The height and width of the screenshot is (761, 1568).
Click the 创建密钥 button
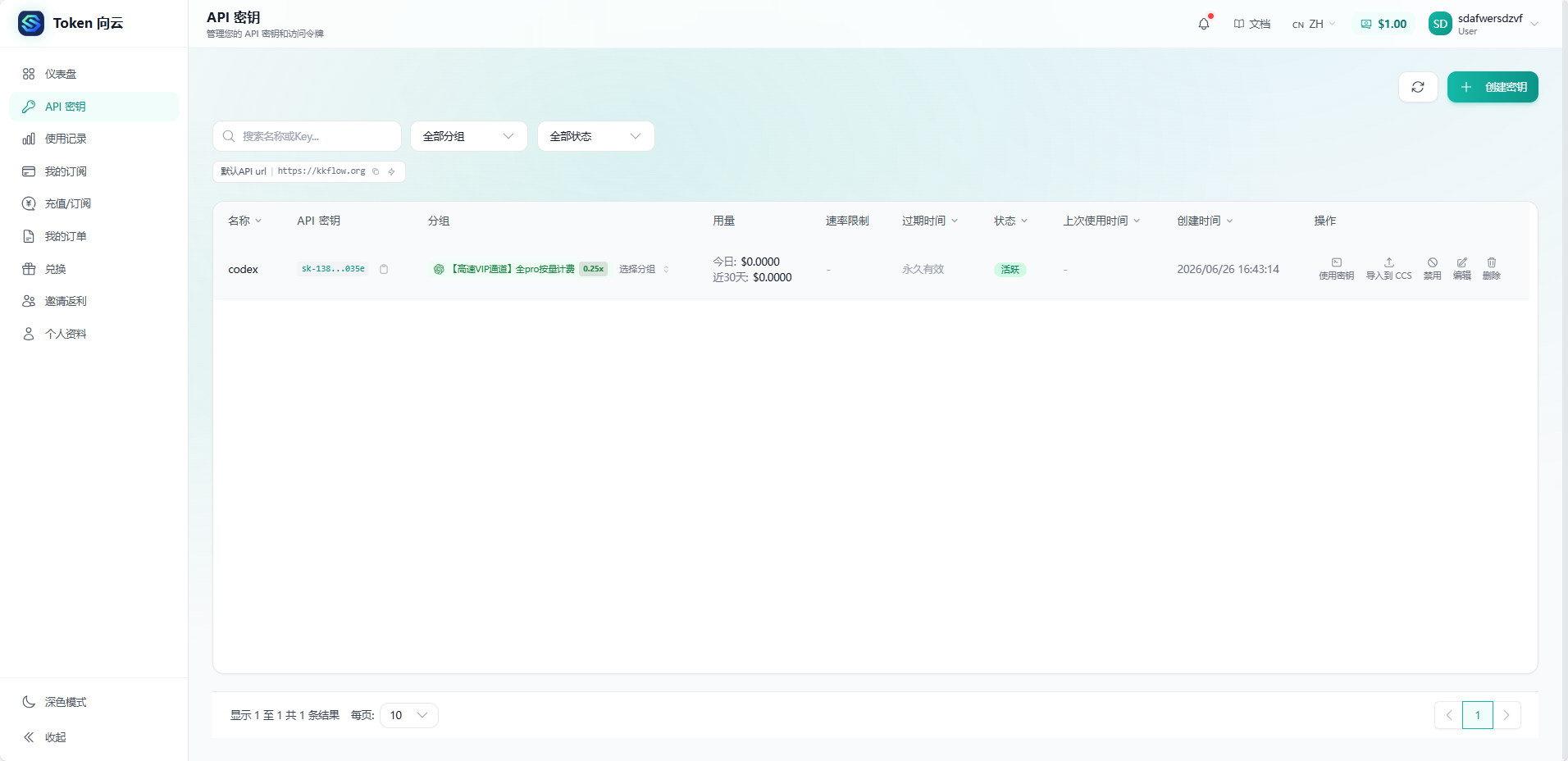tap(1493, 87)
